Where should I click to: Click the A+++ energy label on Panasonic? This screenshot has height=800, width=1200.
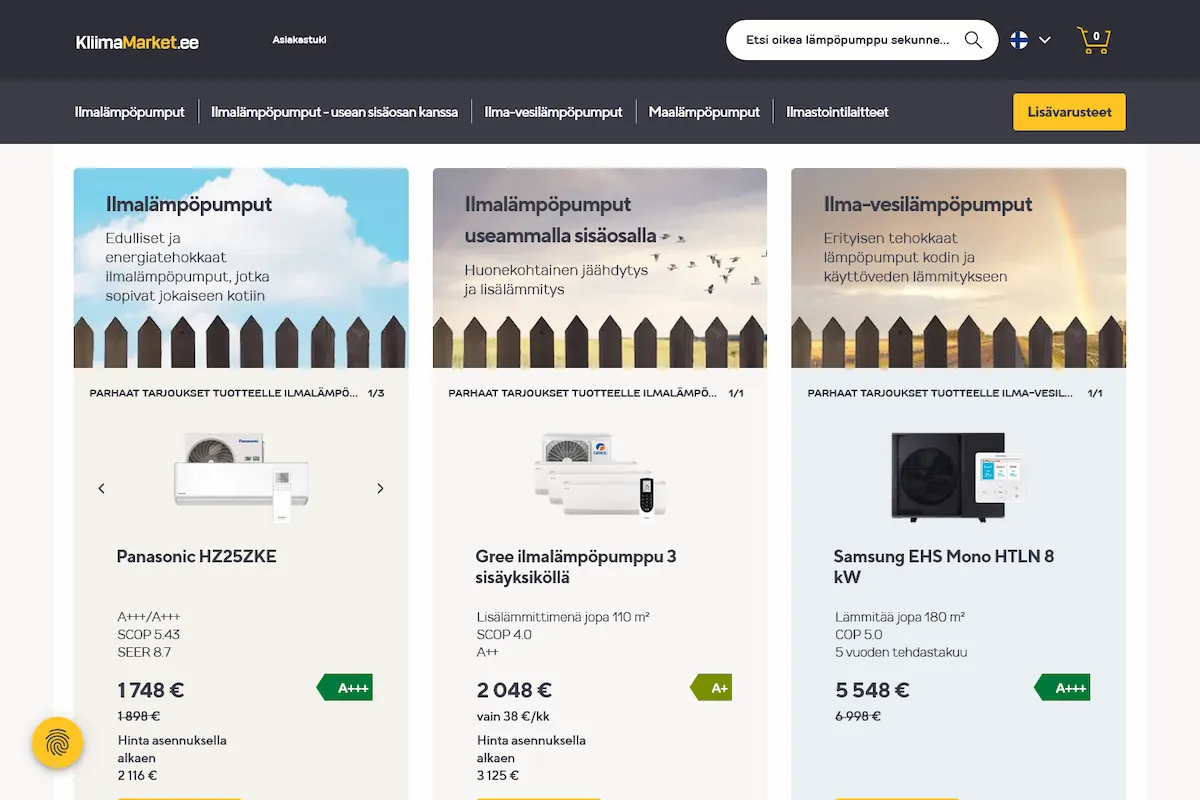click(346, 687)
